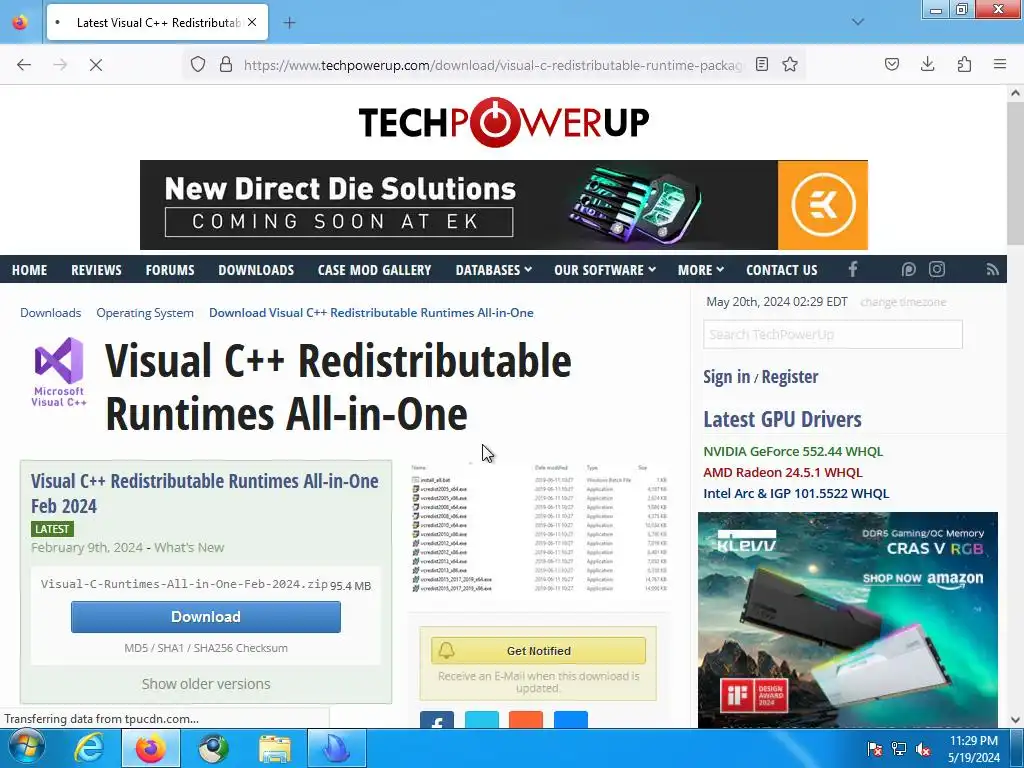Viewport: 1024px width, 768px height.
Task: Click the blue Download button
Action: (x=206, y=616)
